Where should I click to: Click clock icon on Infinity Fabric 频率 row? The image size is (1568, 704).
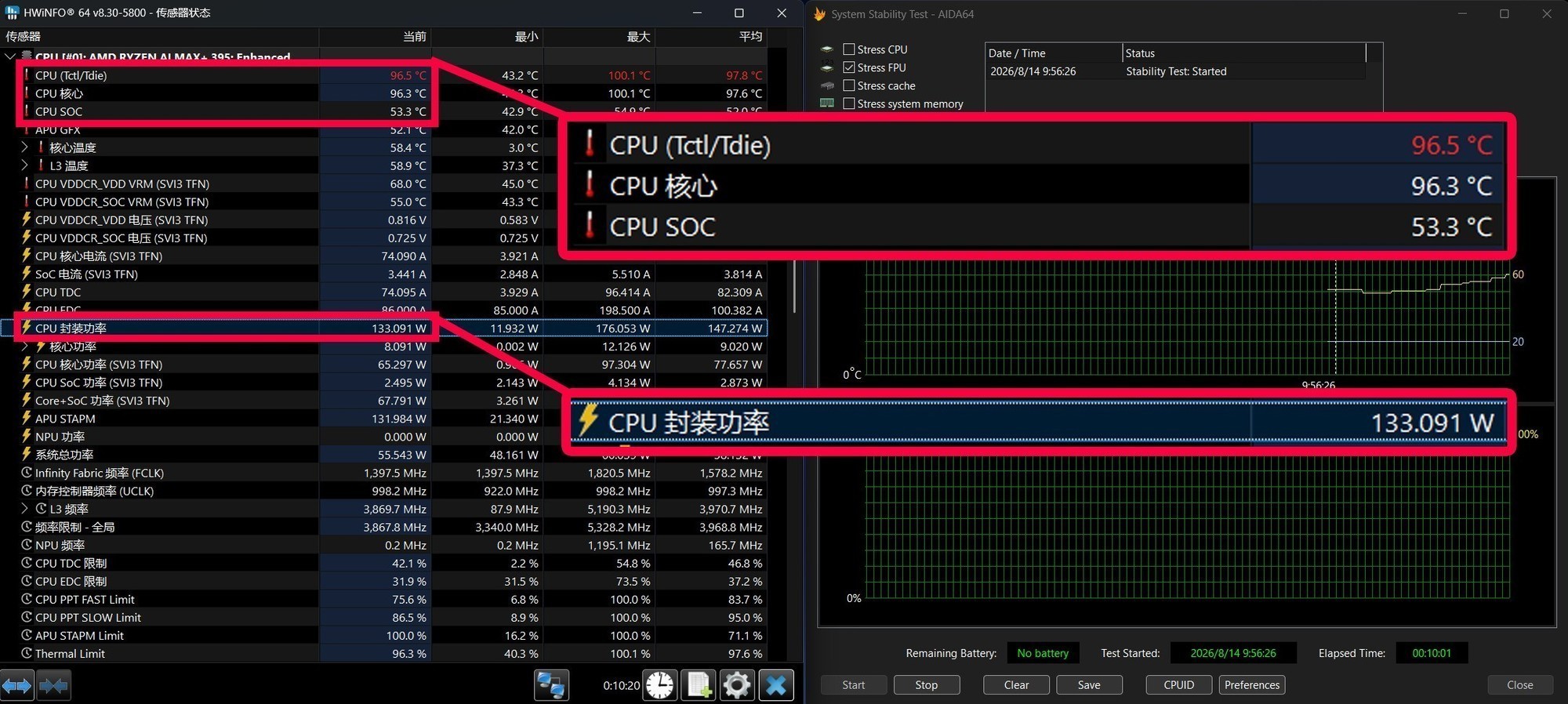(x=27, y=473)
